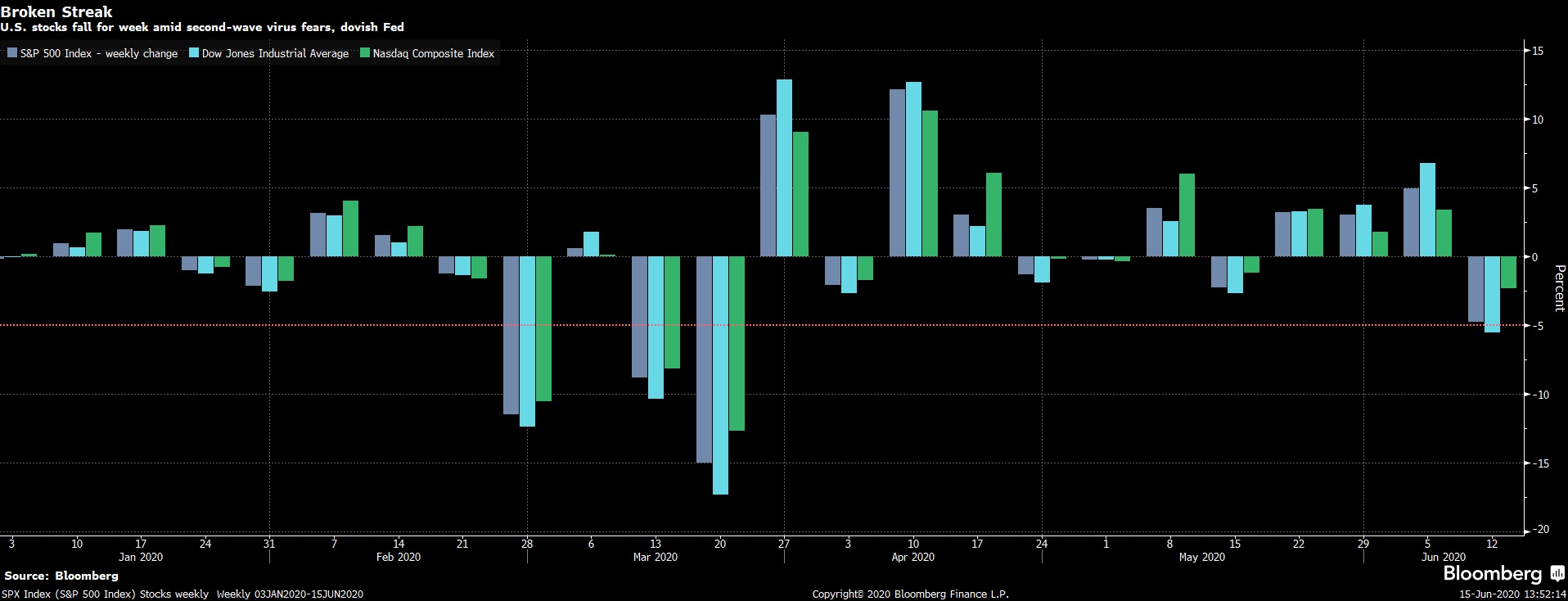Select the S&P 500 Index weekly change legend label
This screenshot has width=1568, height=601.
point(98,53)
